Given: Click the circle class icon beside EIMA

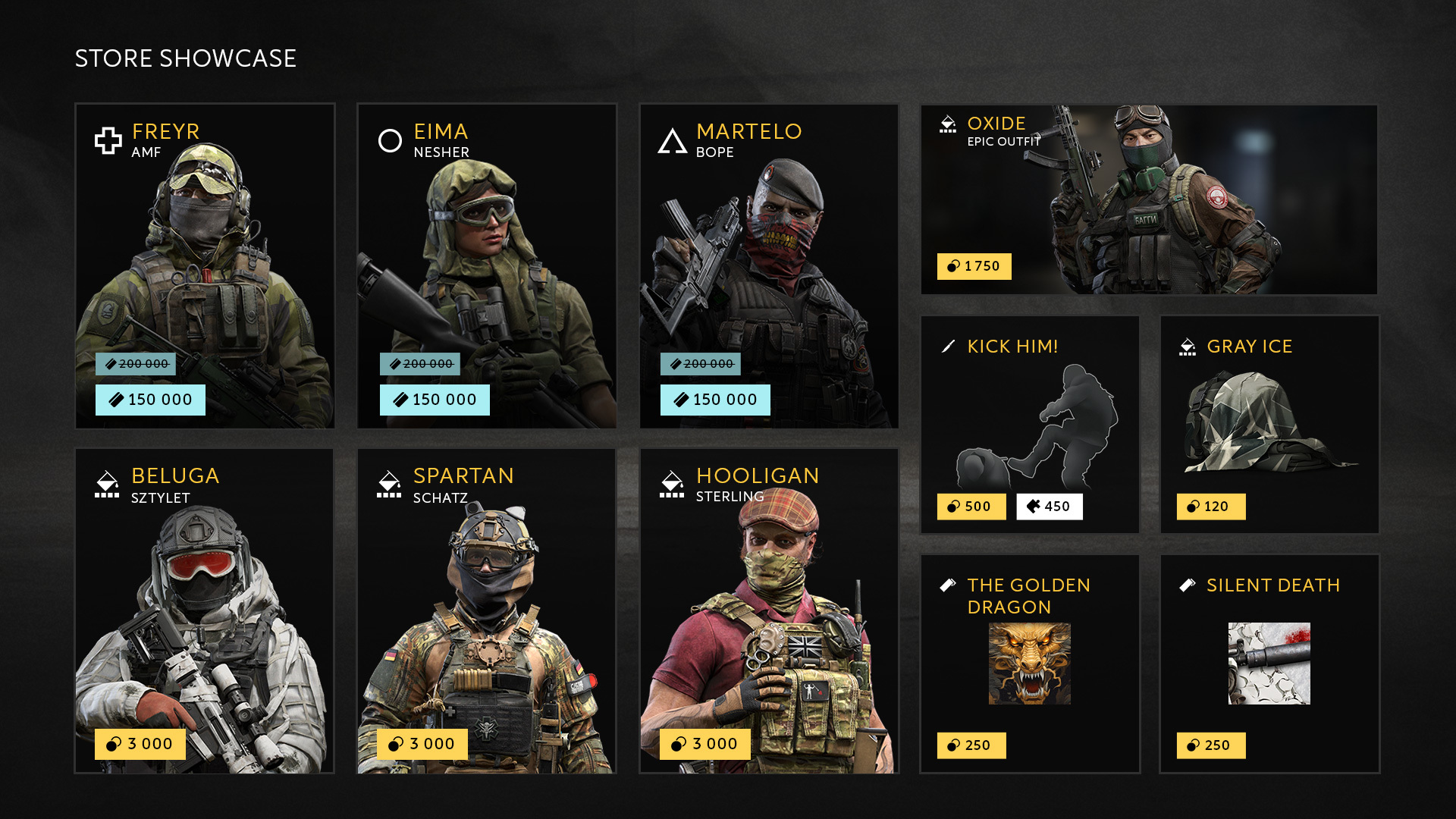Looking at the screenshot, I should tap(390, 140).
